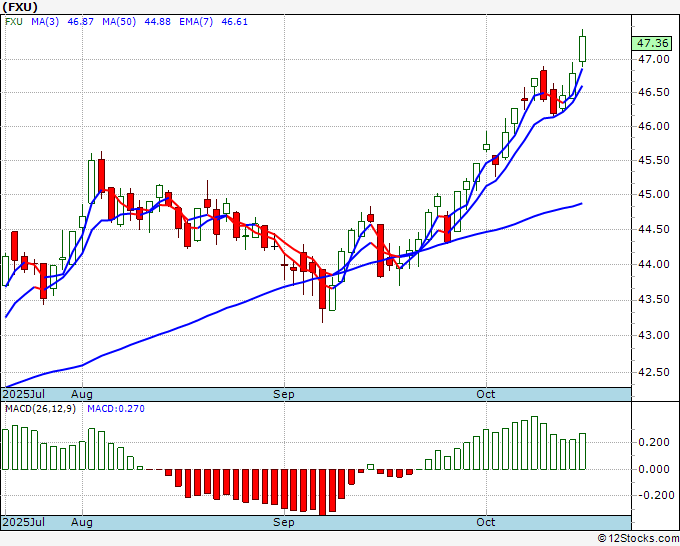The width and height of the screenshot is (680, 546).
Task: Click 2025Jul on the MACD panel axis
Action: (23, 522)
